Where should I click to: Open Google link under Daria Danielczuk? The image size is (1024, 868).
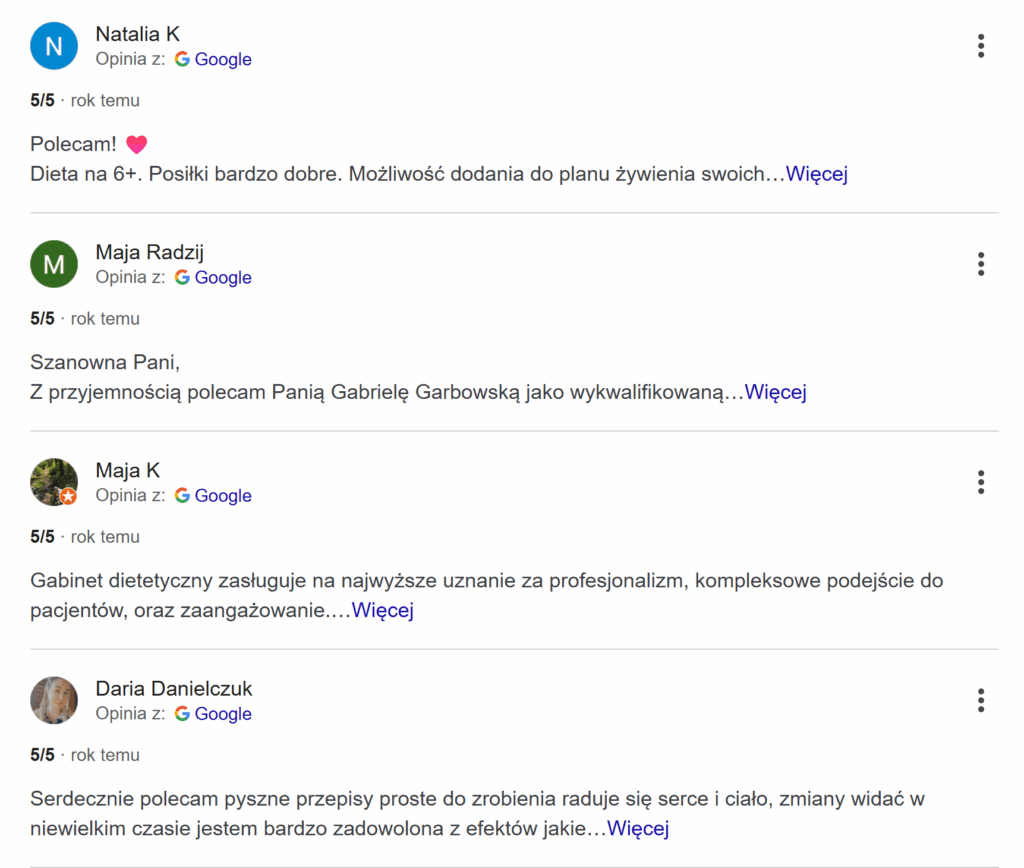(222, 714)
